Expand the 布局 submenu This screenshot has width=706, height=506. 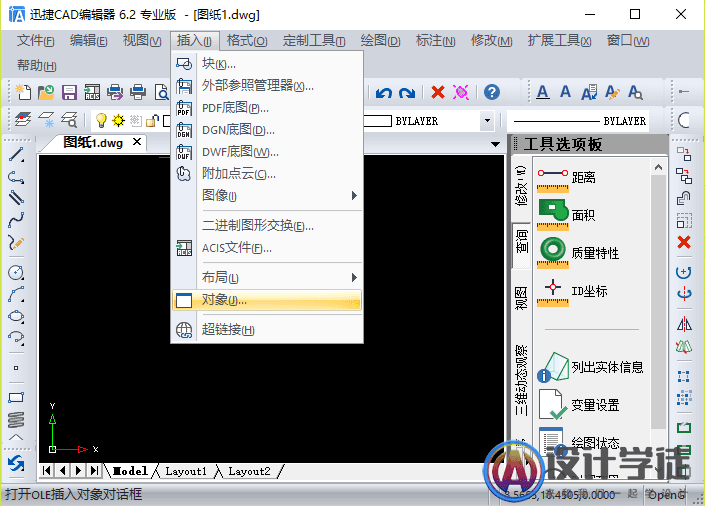[267, 277]
